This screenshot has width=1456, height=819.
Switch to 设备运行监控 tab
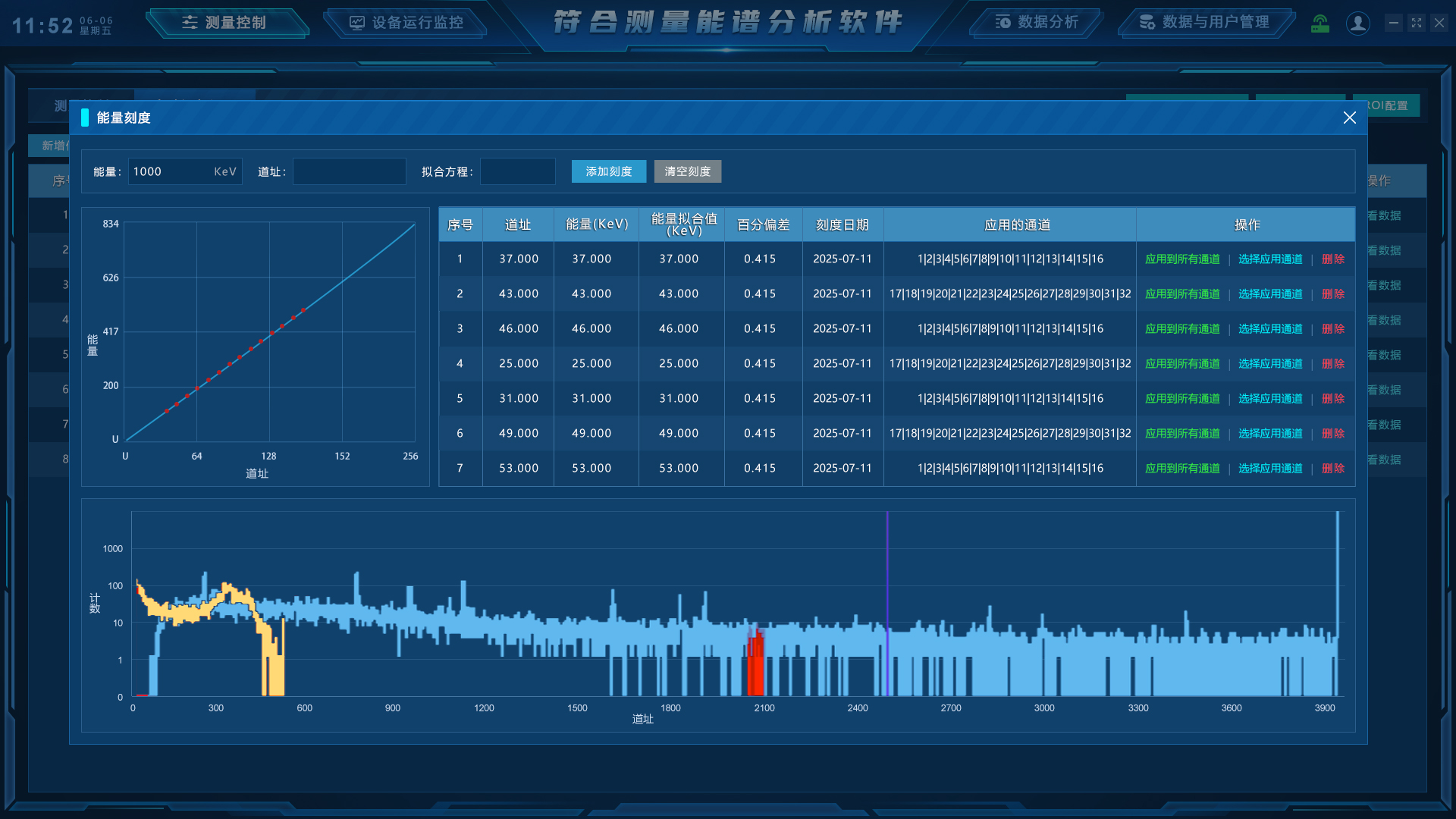(x=407, y=23)
